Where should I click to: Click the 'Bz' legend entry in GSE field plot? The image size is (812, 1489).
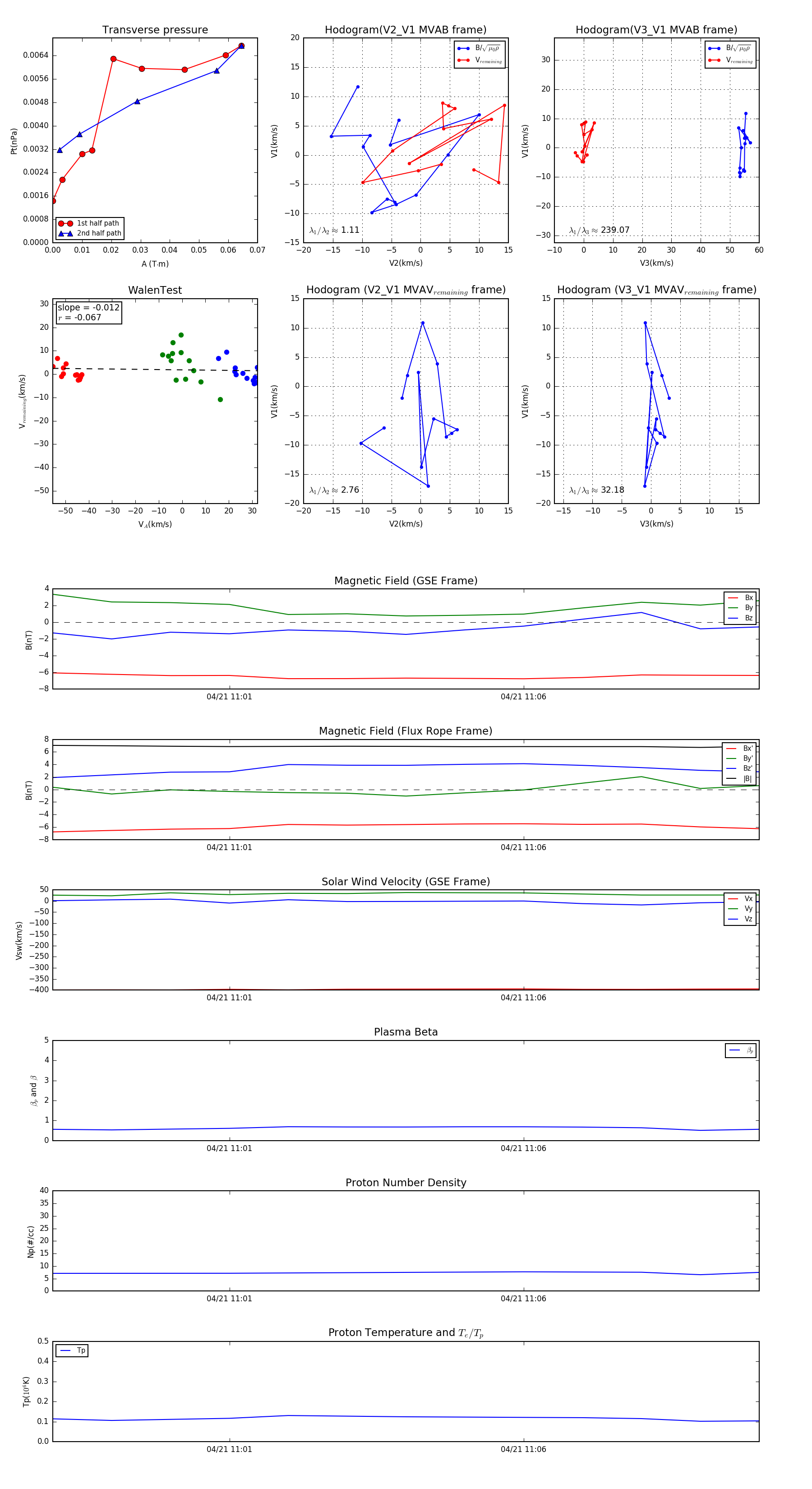[x=740, y=619]
